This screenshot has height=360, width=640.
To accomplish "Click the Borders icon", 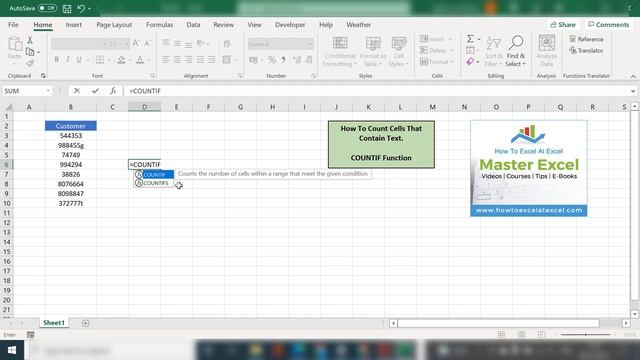I will (100, 60).
